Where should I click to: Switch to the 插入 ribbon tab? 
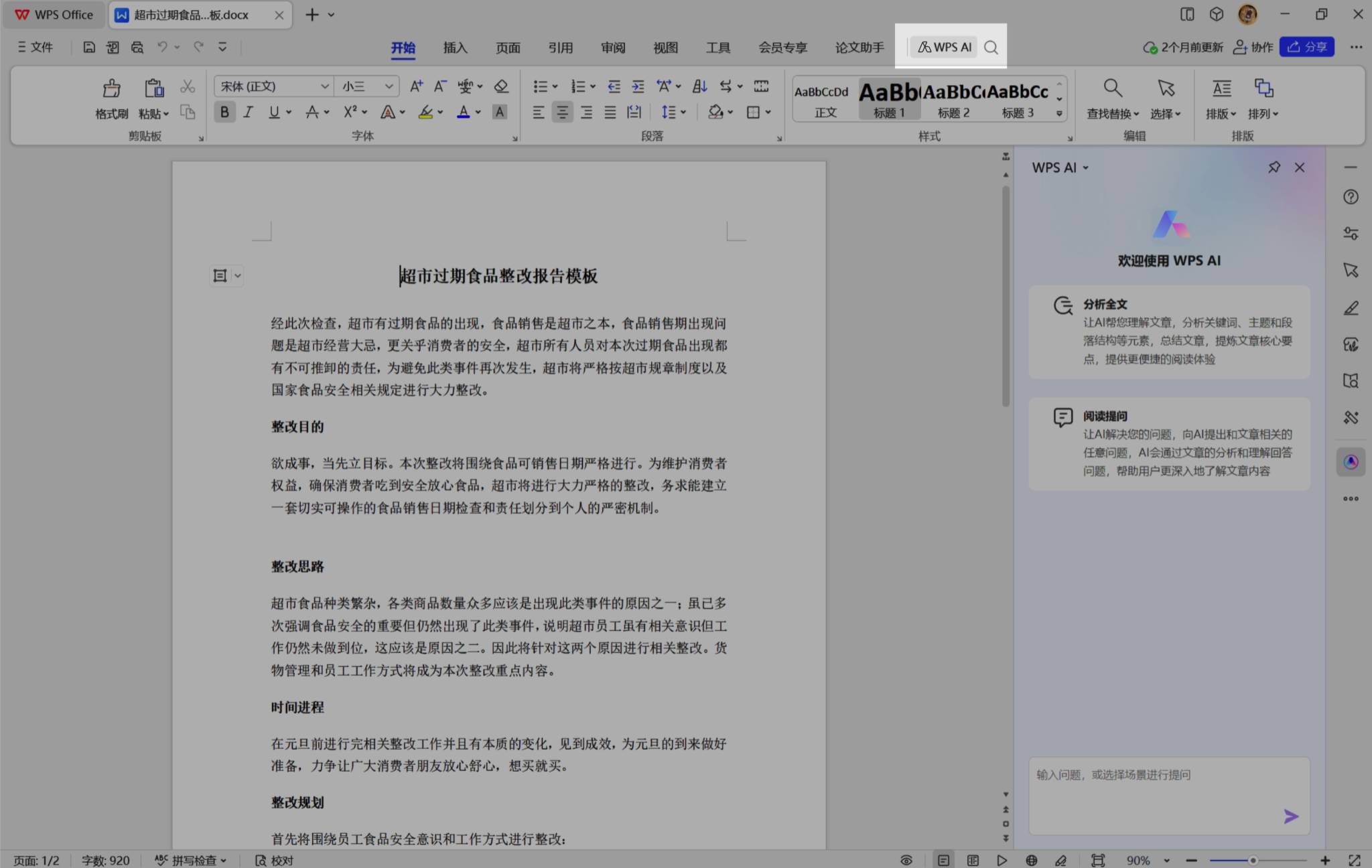[455, 48]
